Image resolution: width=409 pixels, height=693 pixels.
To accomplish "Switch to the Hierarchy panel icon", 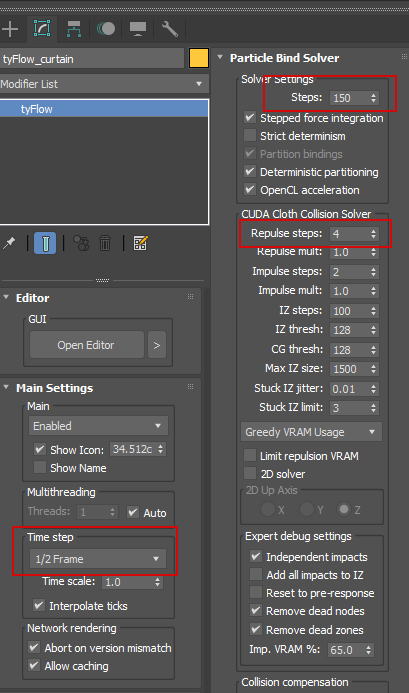I will click(74, 29).
